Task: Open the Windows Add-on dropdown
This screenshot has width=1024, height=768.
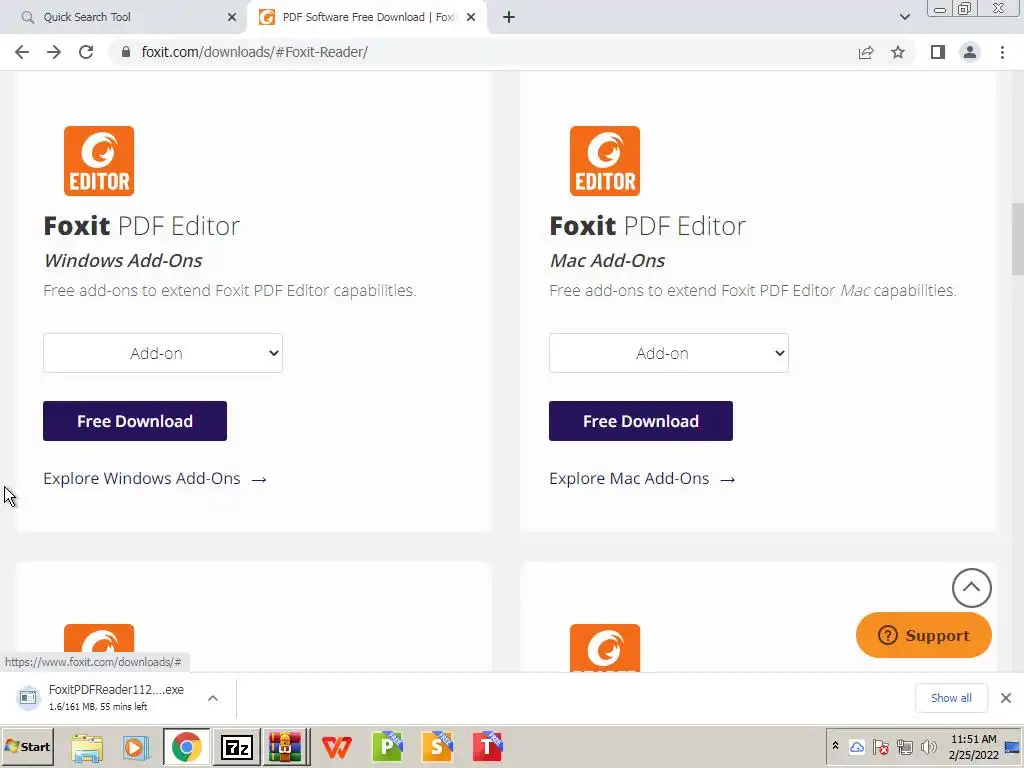Action: (x=163, y=353)
